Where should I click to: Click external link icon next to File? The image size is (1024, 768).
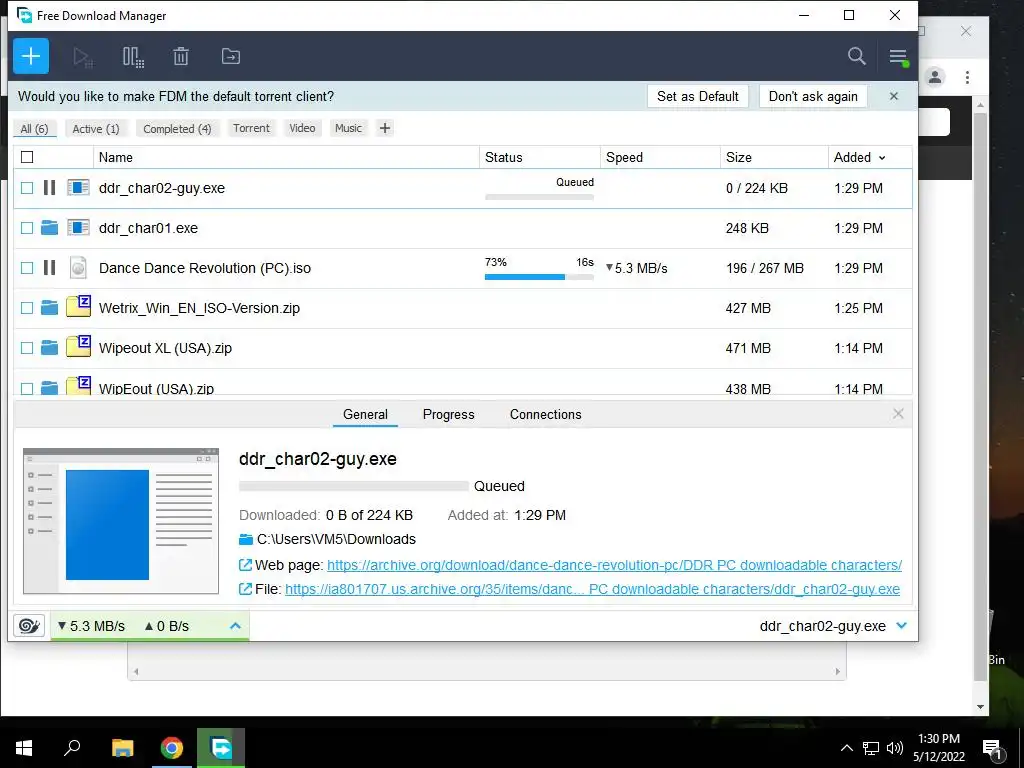[246, 589]
